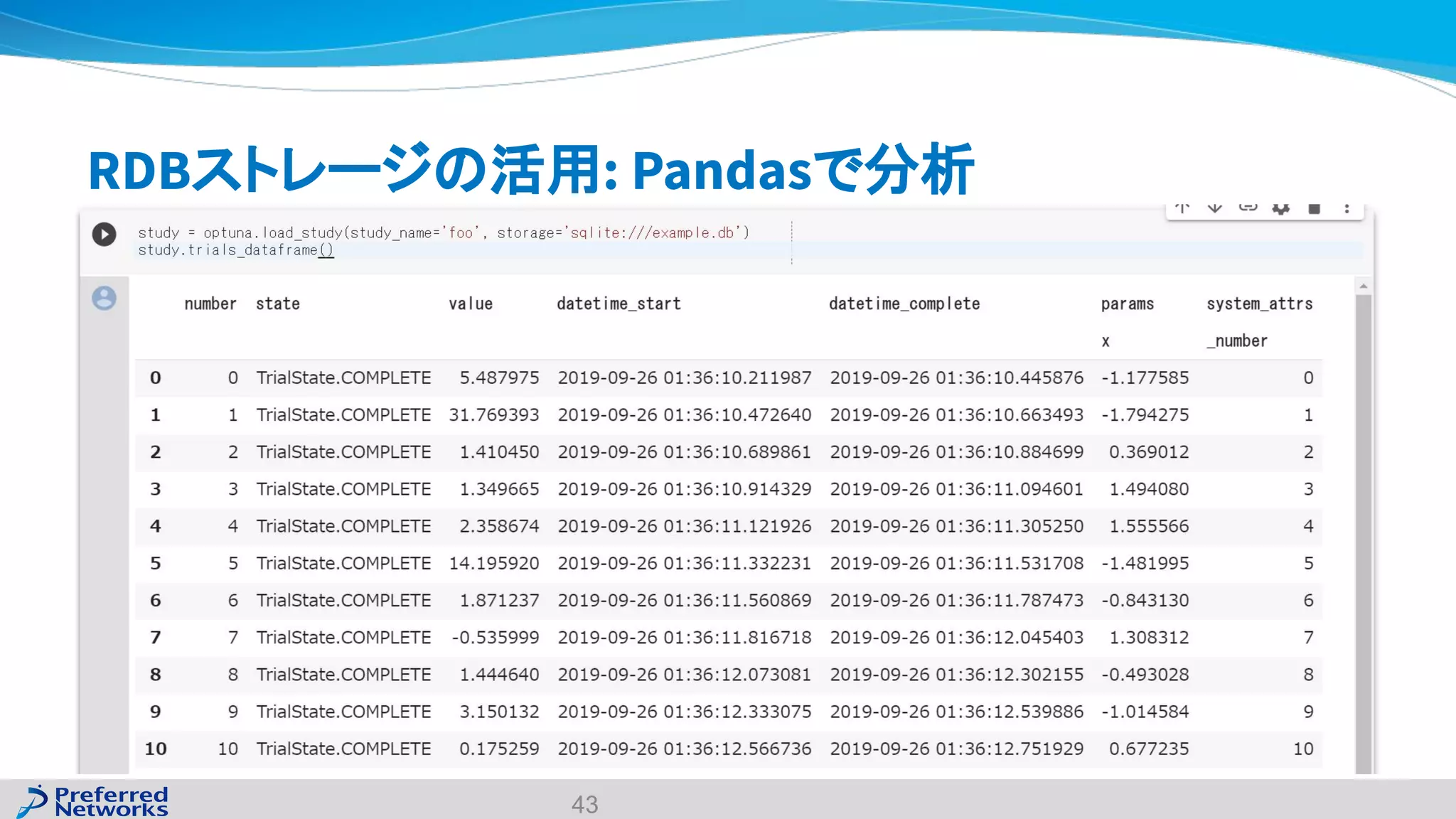Click bold row index 10
This screenshot has width=1456, height=819.
tap(156, 749)
